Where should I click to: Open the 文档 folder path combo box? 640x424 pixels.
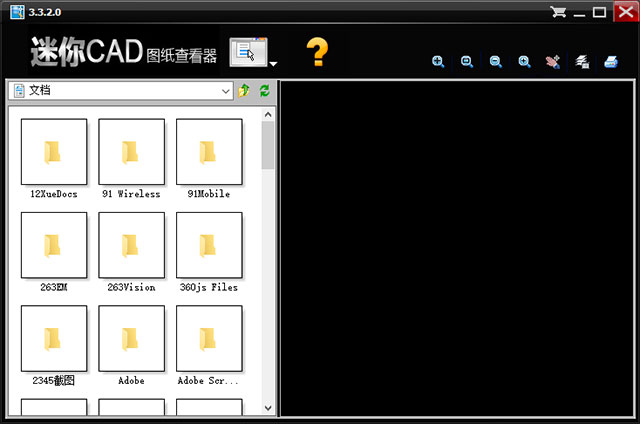[121, 91]
